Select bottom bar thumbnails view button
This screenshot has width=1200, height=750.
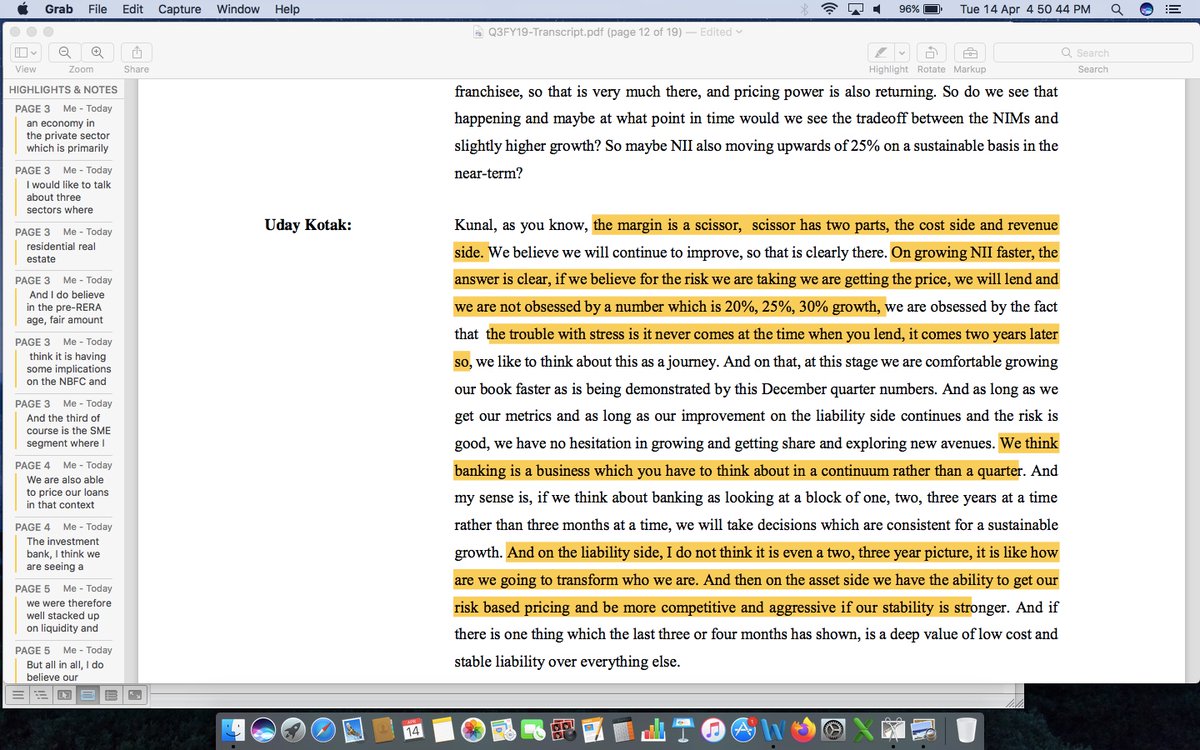pyautogui.click(x=64, y=693)
